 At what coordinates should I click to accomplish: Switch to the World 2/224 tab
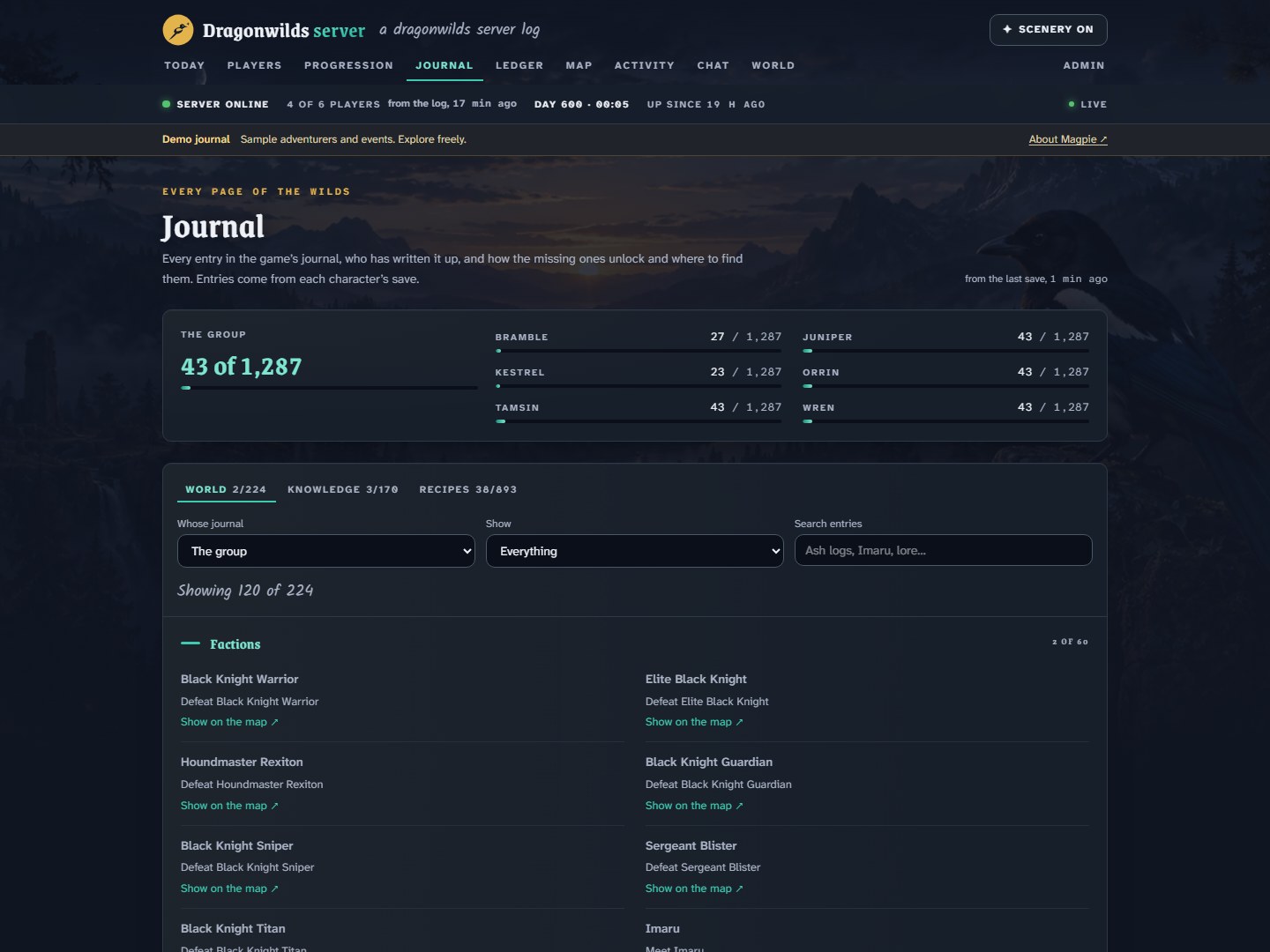[x=226, y=489]
